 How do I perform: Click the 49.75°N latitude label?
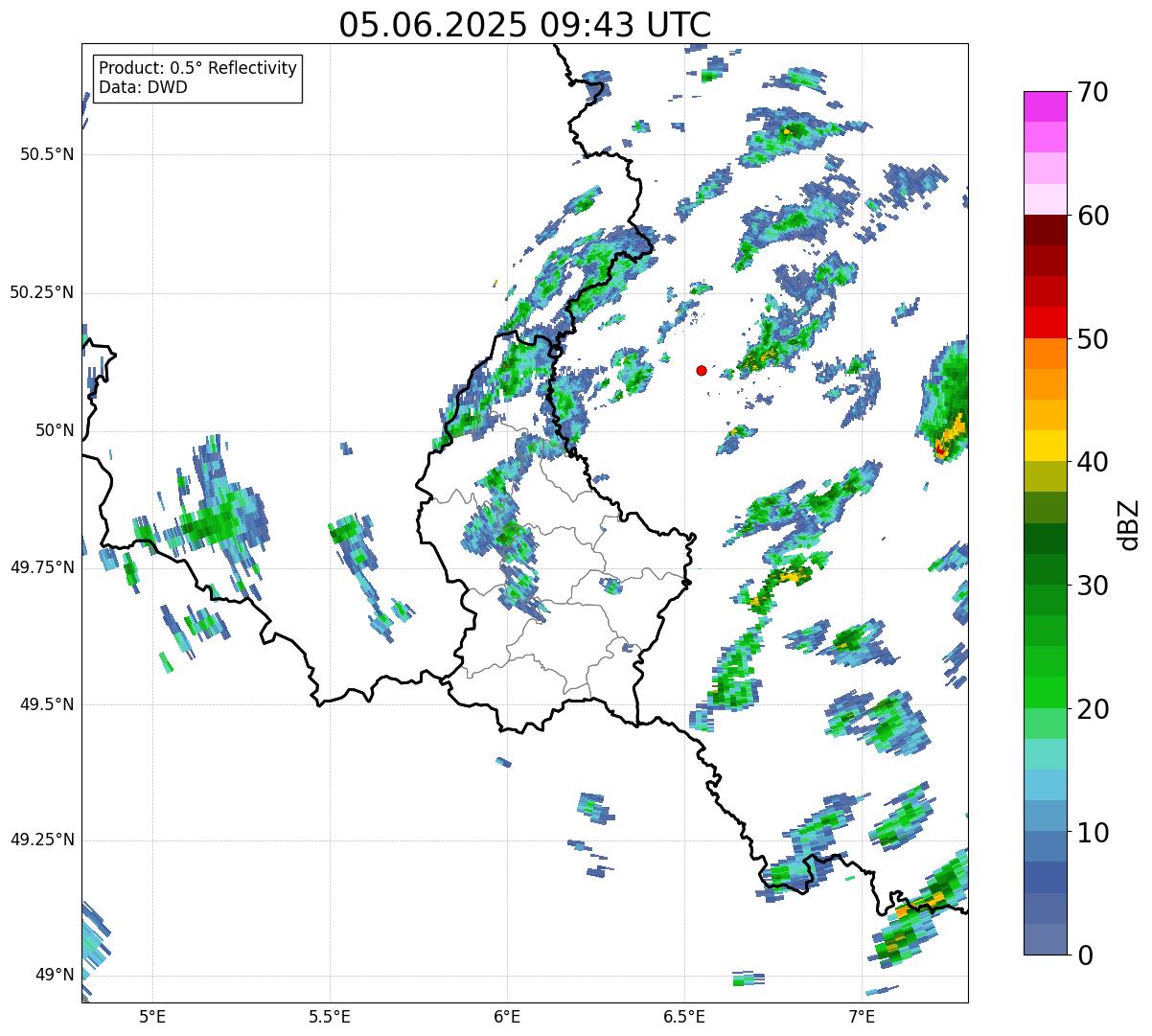(x=42, y=567)
